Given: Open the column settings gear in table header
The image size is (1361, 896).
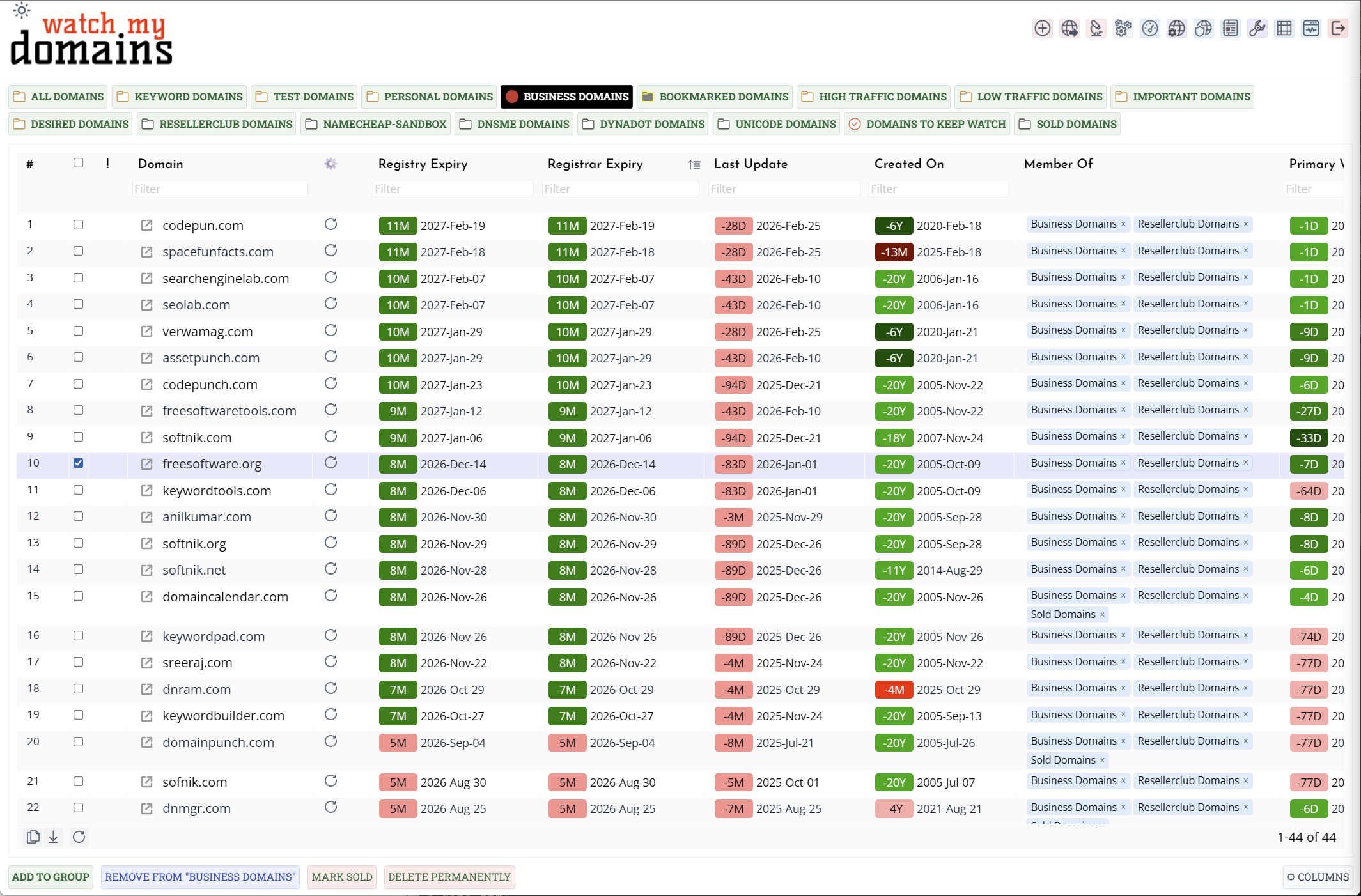Looking at the screenshot, I should 331,164.
